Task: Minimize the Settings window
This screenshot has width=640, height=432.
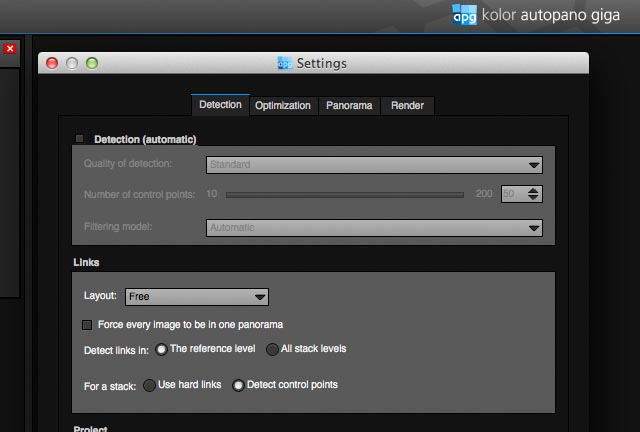Action: [72, 63]
